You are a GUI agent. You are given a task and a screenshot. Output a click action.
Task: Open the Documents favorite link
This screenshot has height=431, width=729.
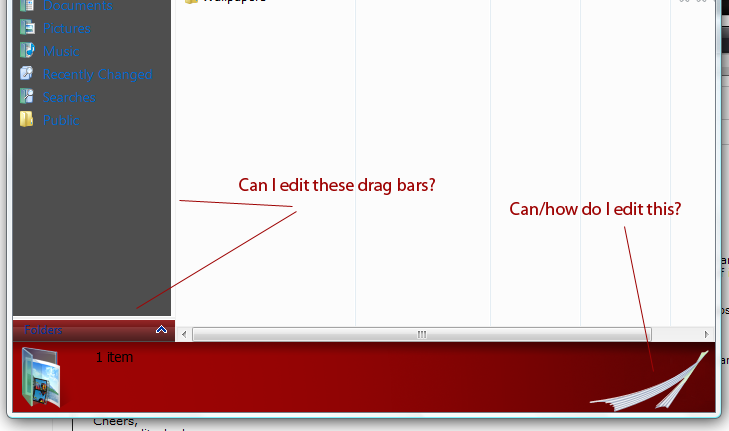[x=78, y=6]
